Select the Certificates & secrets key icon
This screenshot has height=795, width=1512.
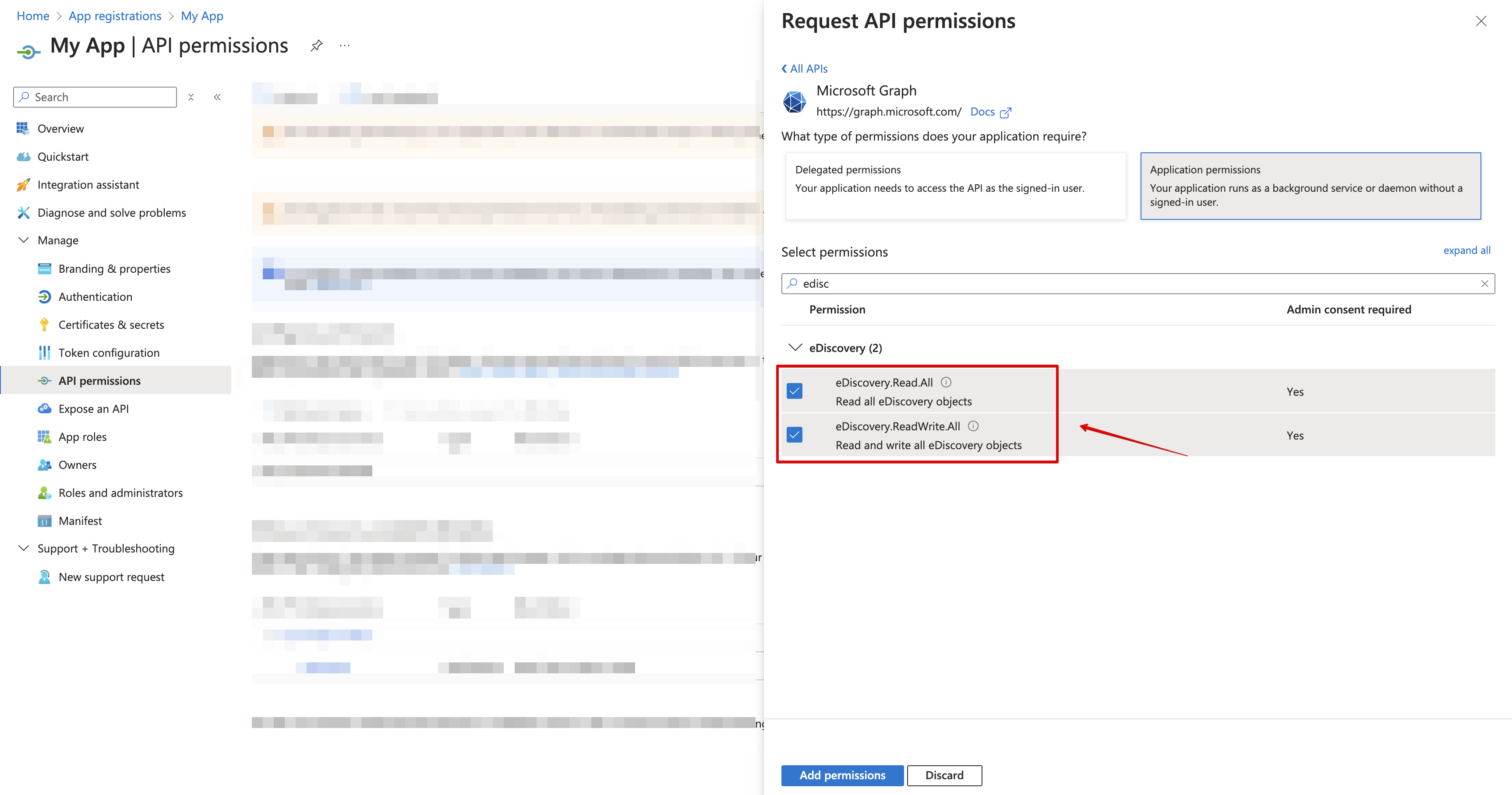click(x=45, y=324)
